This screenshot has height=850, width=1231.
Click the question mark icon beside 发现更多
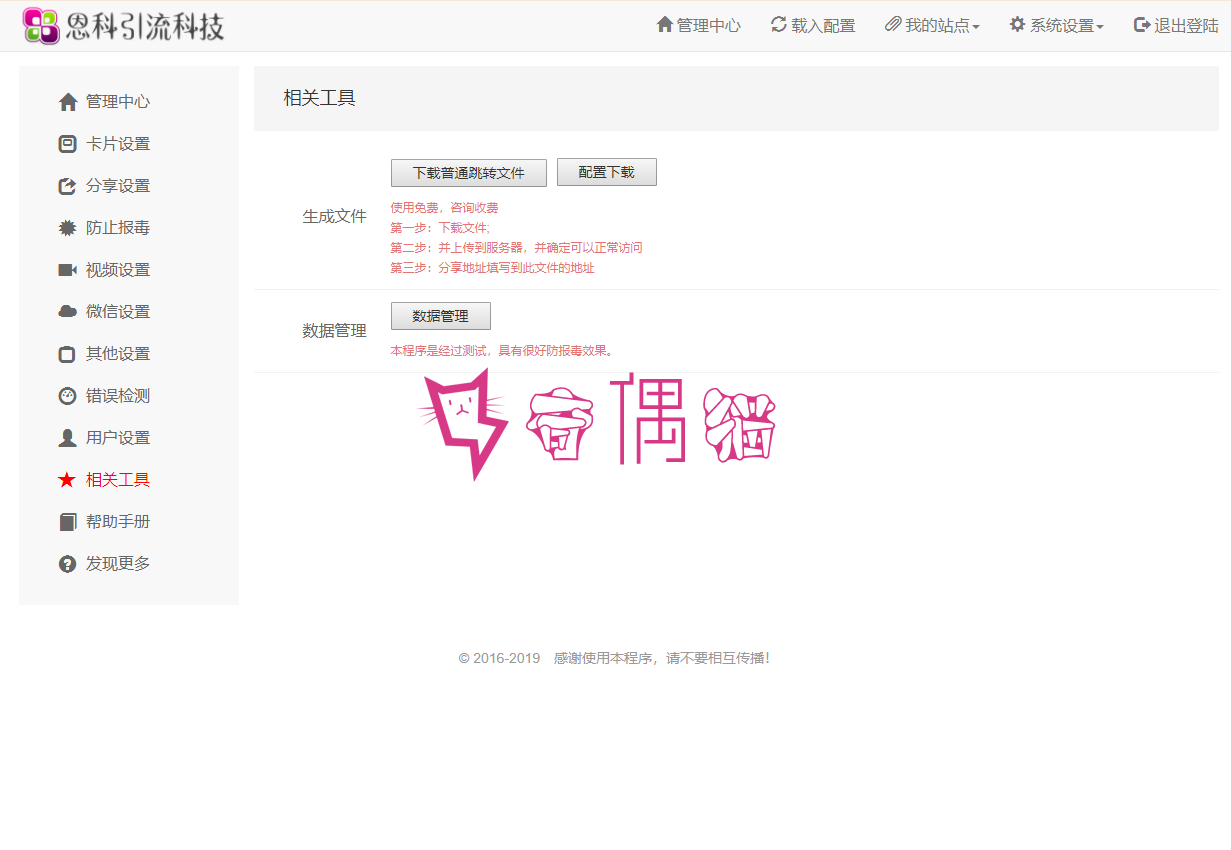67,564
